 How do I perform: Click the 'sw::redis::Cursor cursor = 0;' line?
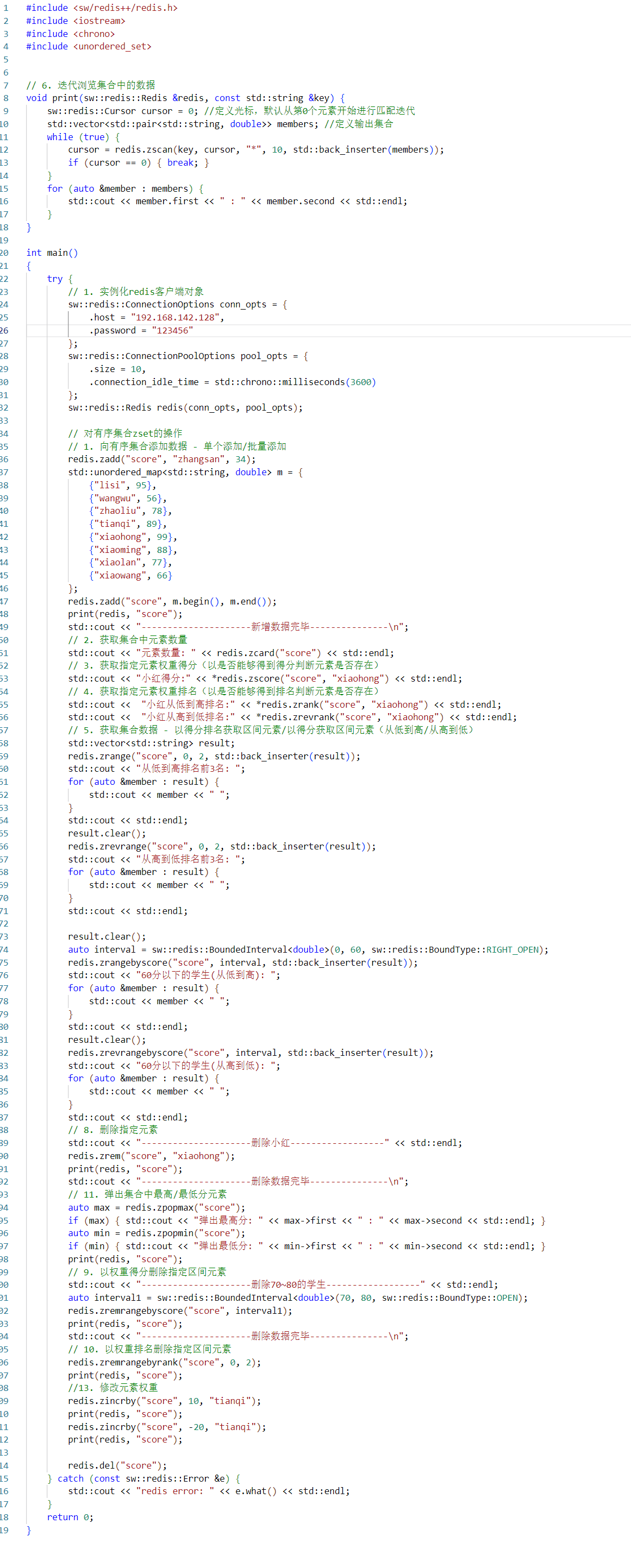click(x=231, y=111)
